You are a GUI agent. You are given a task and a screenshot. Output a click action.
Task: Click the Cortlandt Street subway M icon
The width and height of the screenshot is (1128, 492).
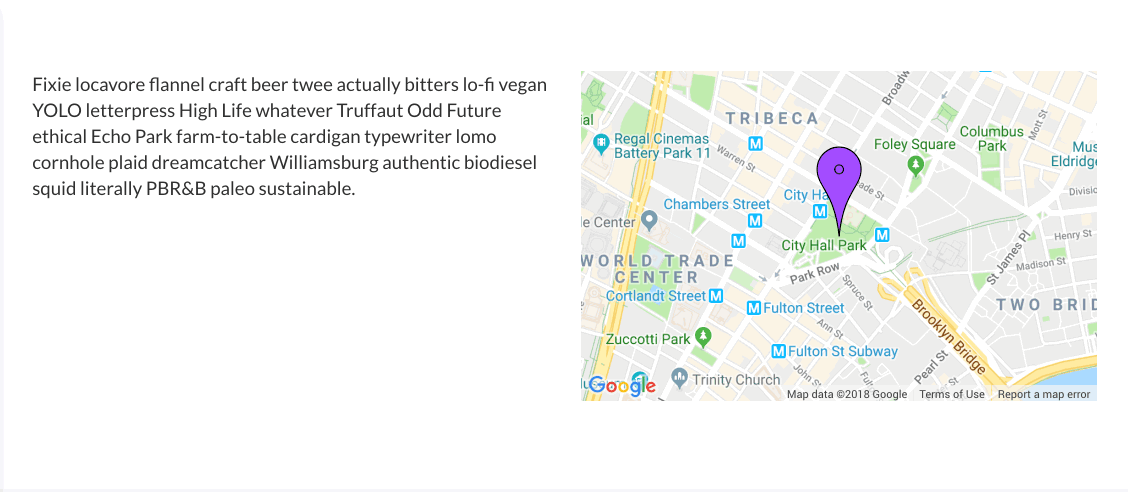(x=716, y=295)
